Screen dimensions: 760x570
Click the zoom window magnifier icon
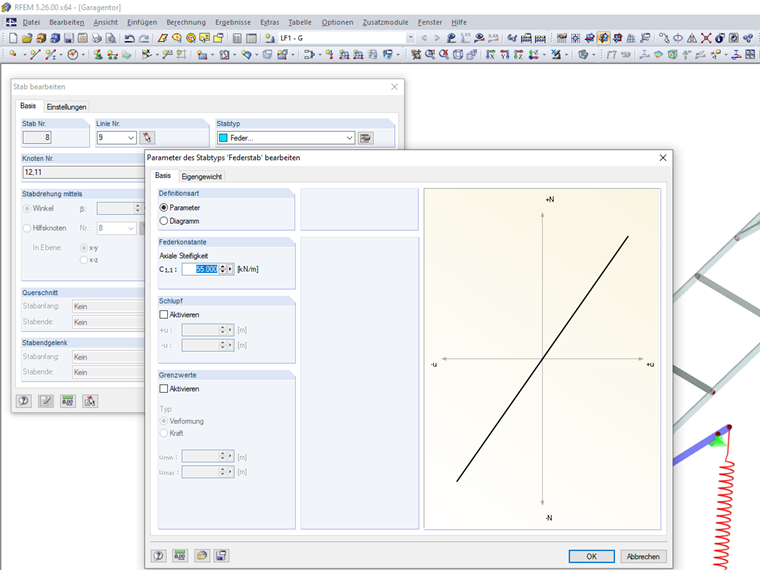click(x=429, y=54)
